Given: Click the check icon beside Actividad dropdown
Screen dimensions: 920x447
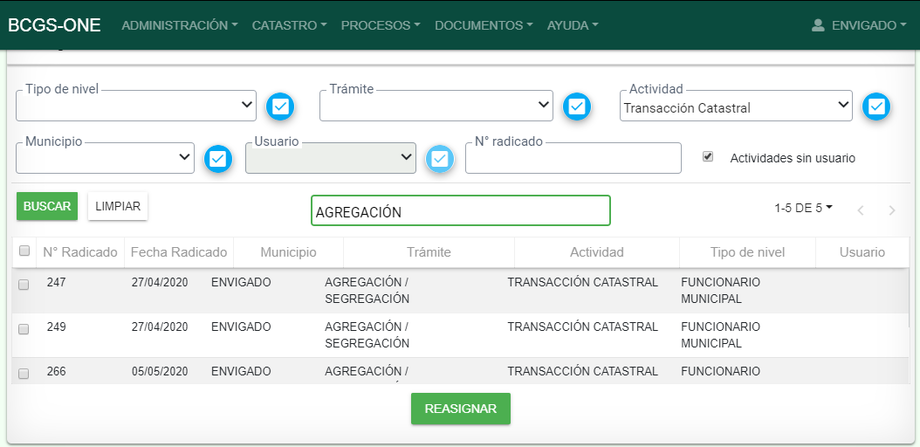Looking at the screenshot, I should (876, 106).
